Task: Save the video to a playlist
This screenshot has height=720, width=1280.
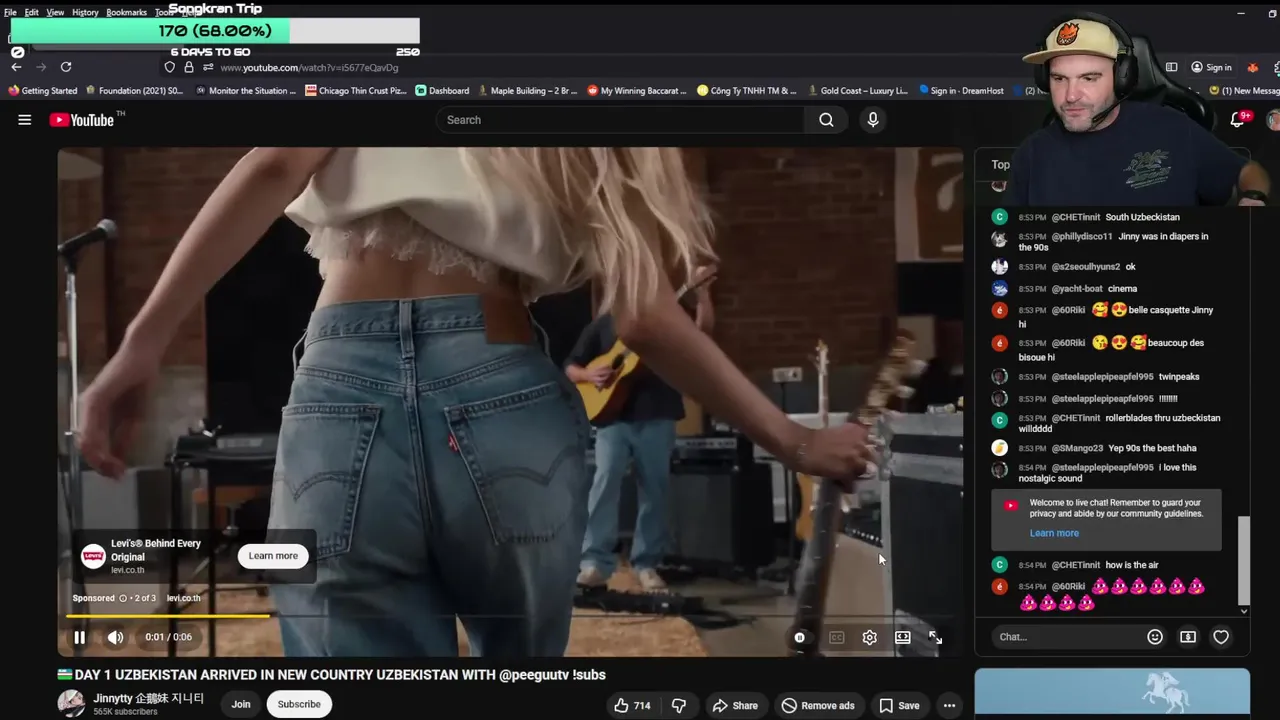Action: tap(899, 705)
